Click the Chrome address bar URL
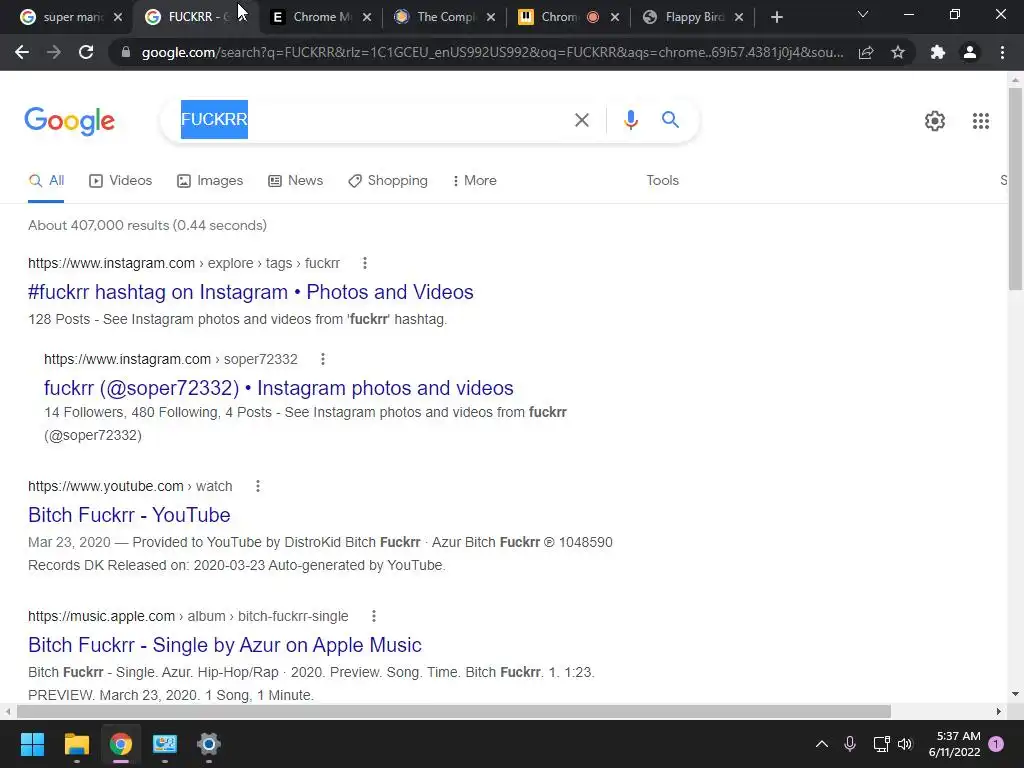1024x768 pixels. [x=492, y=52]
